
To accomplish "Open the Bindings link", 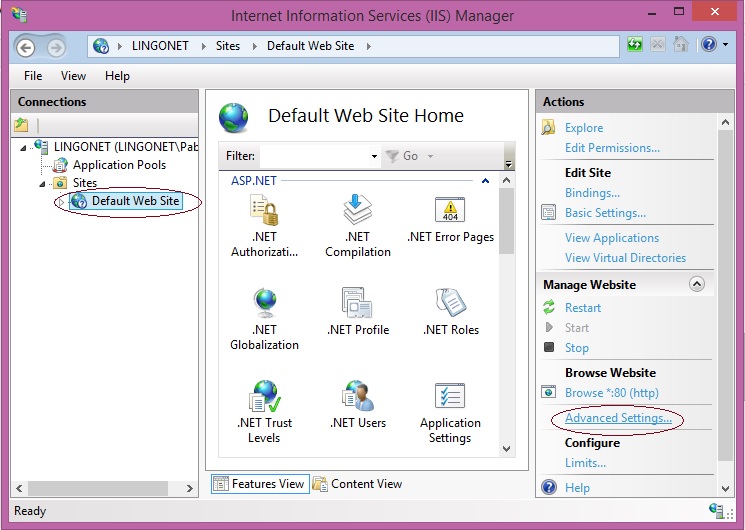I will [592, 193].
